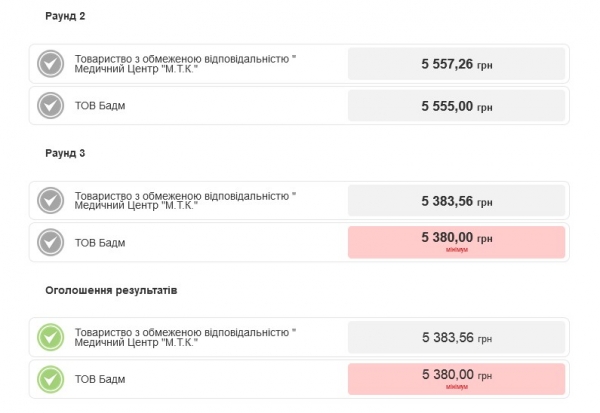Click the green checkmark icon for Медичний Центр in results
Image resolution: width=600 pixels, height=413 pixels.
(51, 337)
